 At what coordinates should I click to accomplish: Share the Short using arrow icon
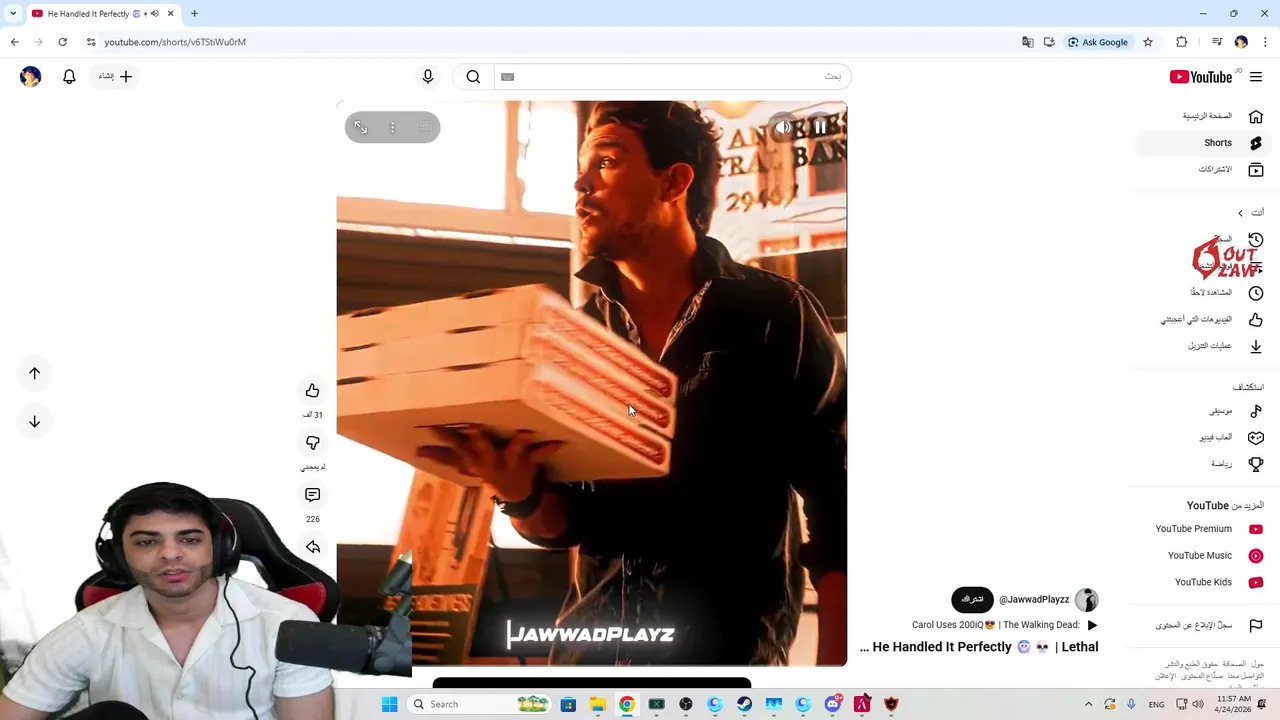click(312, 547)
